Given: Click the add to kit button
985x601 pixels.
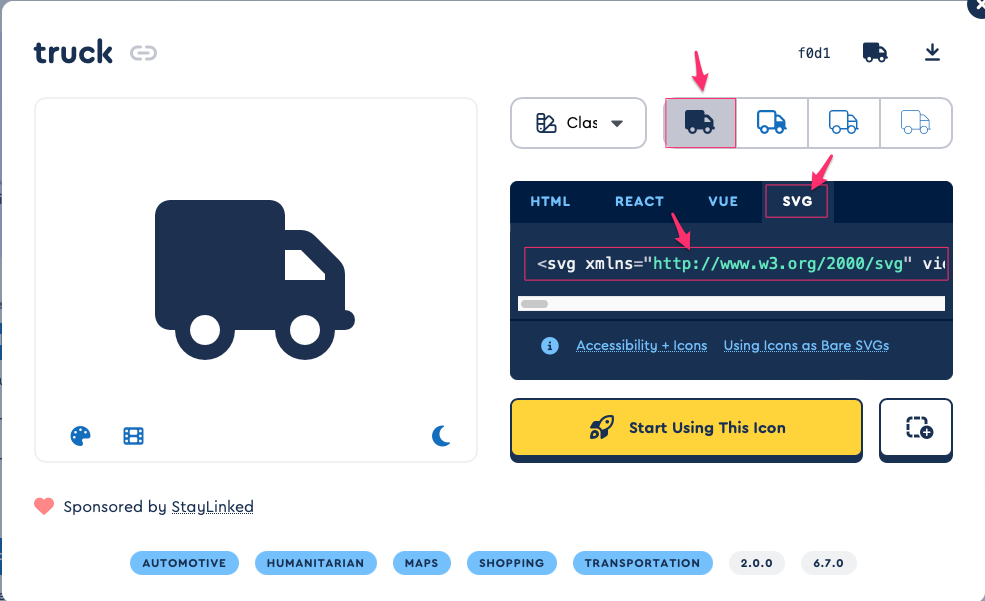Looking at the screenshot, I should (916, 429).
